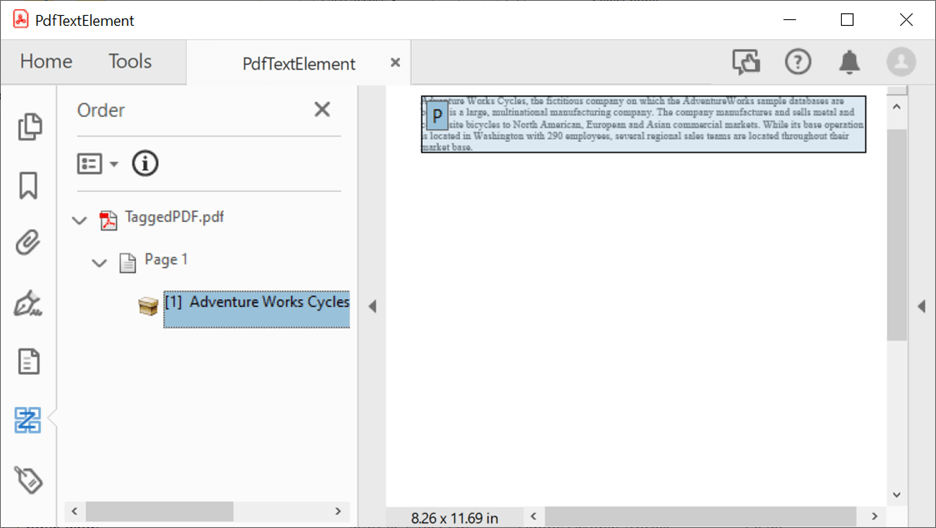Collapse the TaggedPDF.pdf tree node

coord(80,220)
